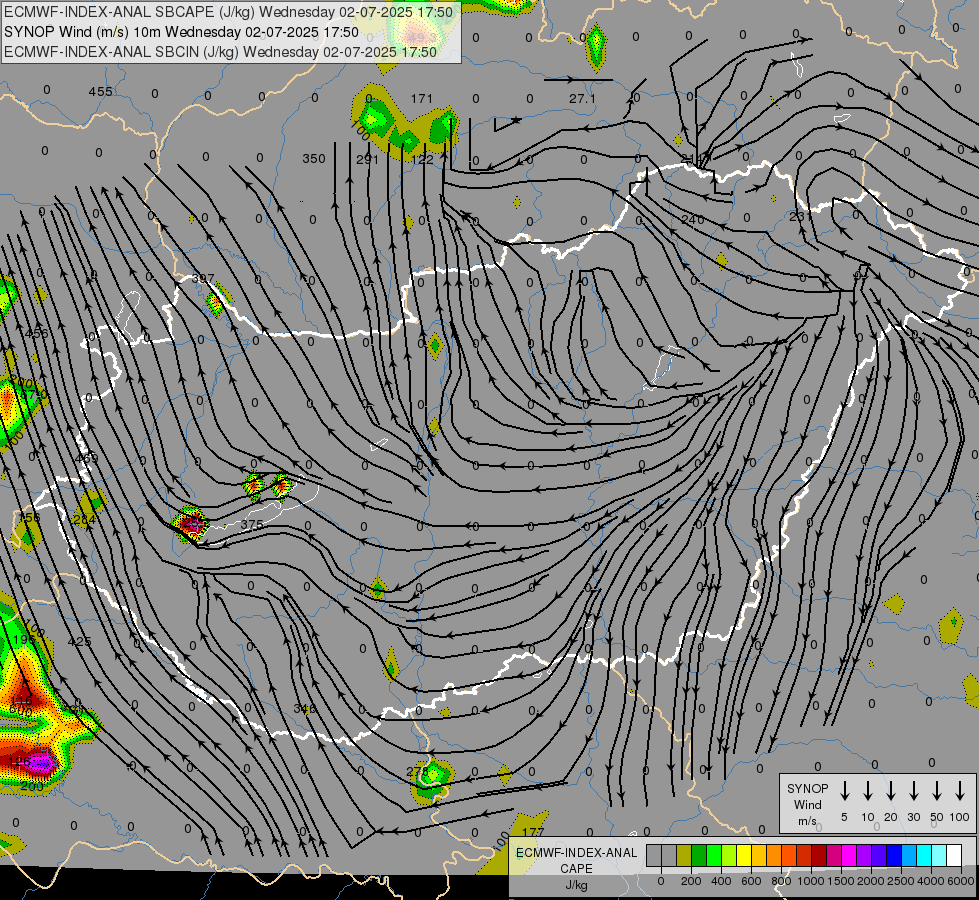Screen dimensions: 979x900
Task: Click the SYNOP wind arrow labeled 5
Action: pos(844,791)
